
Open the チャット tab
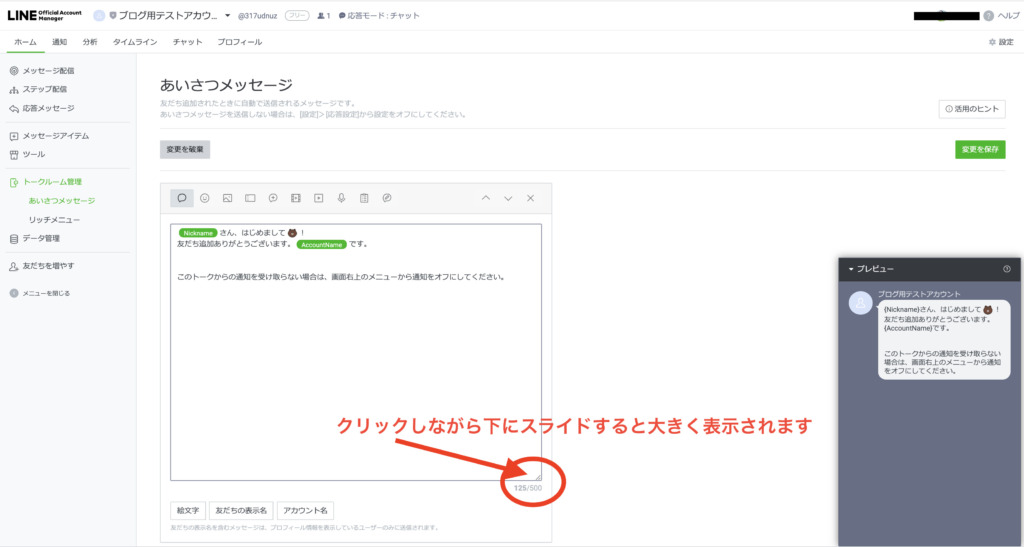coord(187,42)
